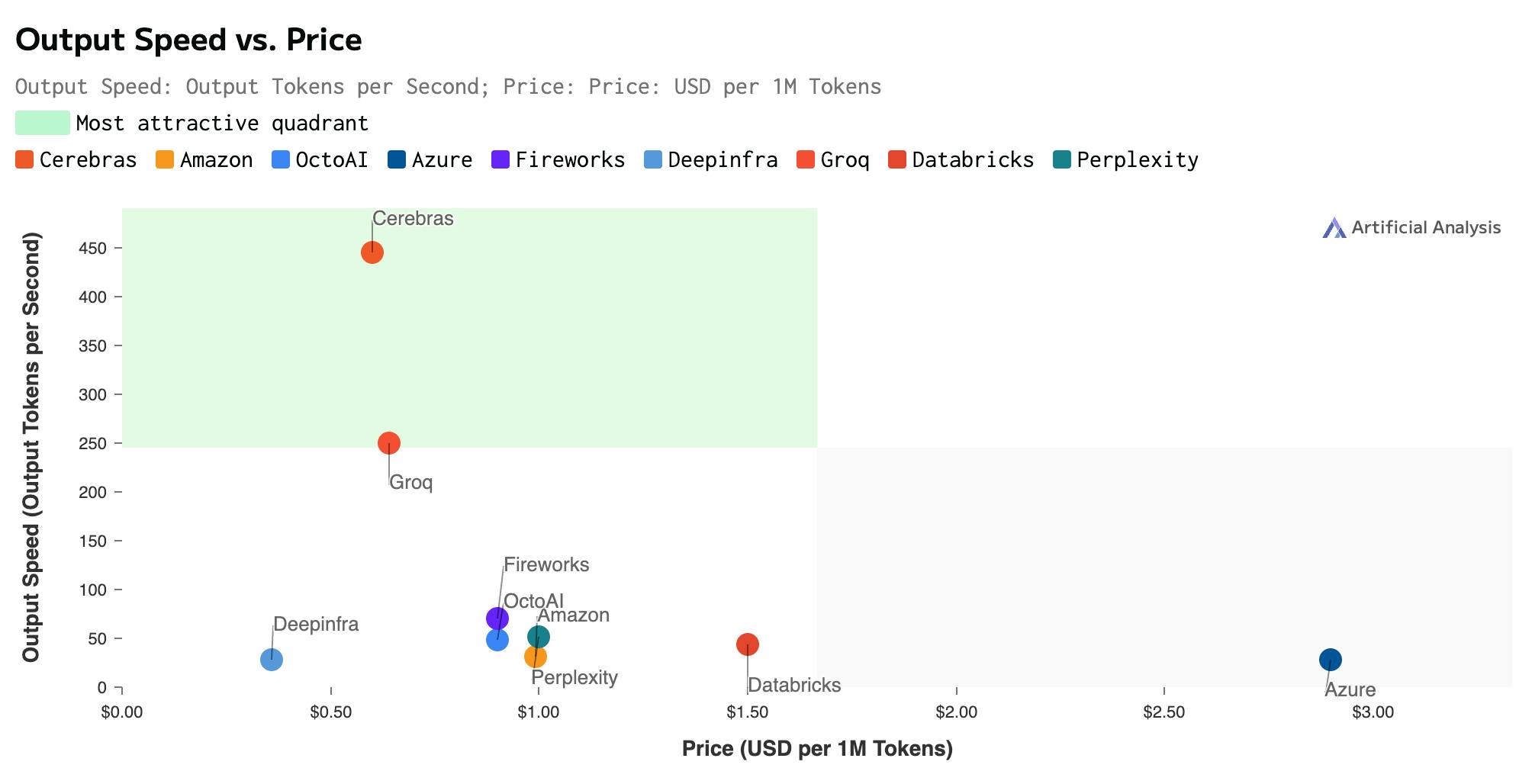This screenshot has width=1532, height=784.
Task: Click the Deepinfra legend item
Action: [x=712, y=160]
